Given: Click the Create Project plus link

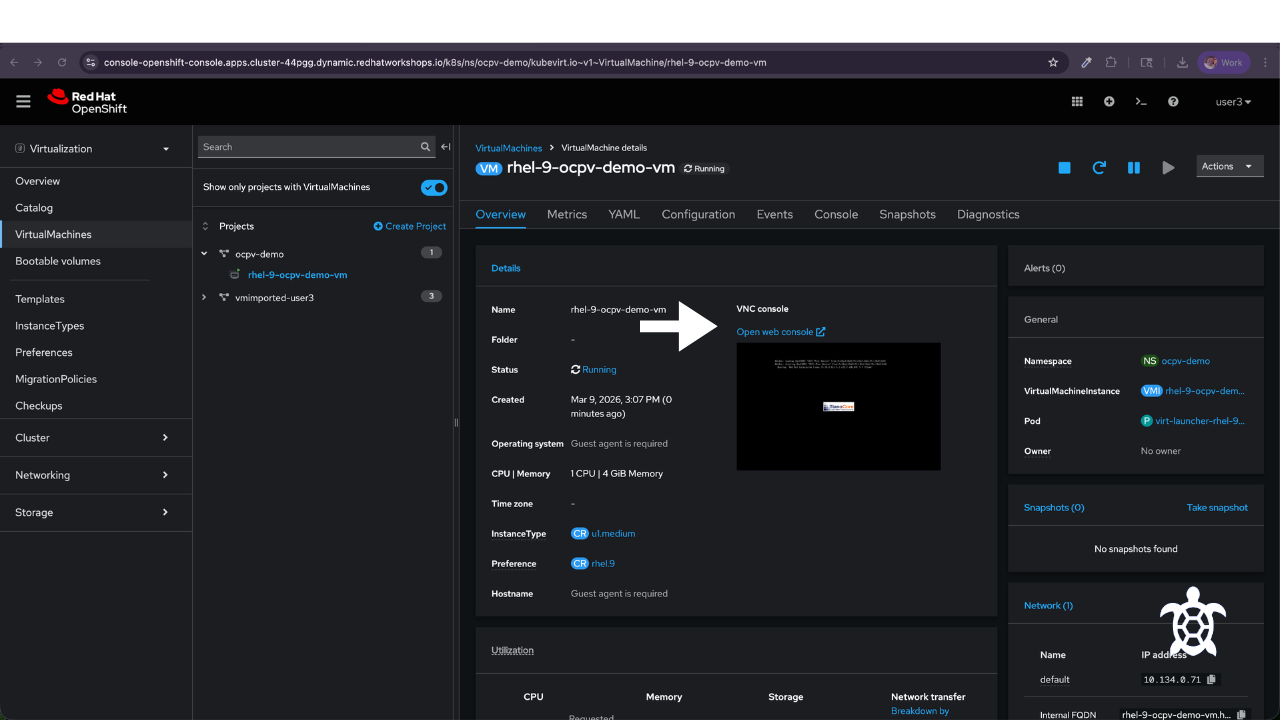Looking at the screenshot, I should point(410,226).
